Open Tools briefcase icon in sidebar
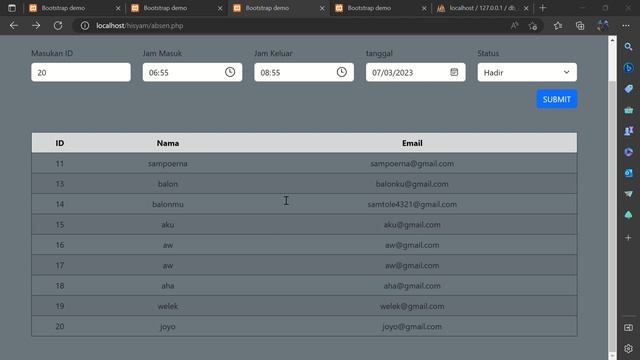 (x=629, y=110)
